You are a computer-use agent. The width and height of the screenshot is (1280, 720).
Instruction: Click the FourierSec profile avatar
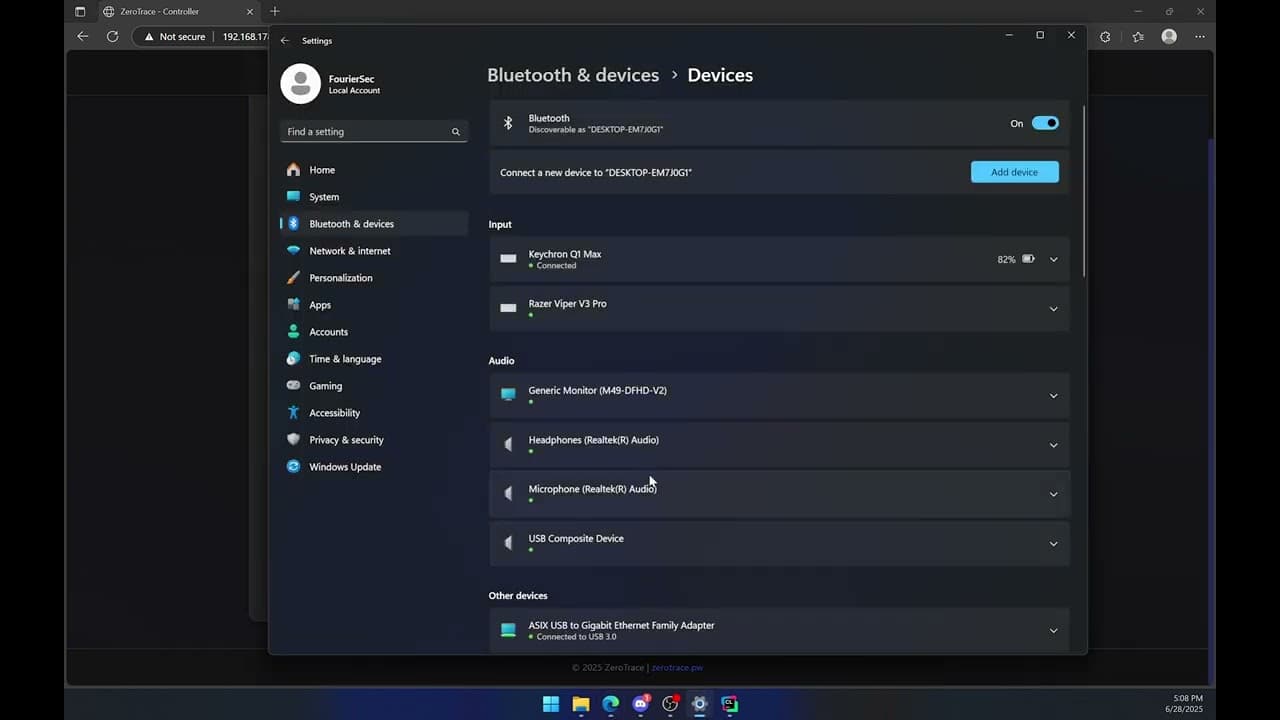point(300,84)
